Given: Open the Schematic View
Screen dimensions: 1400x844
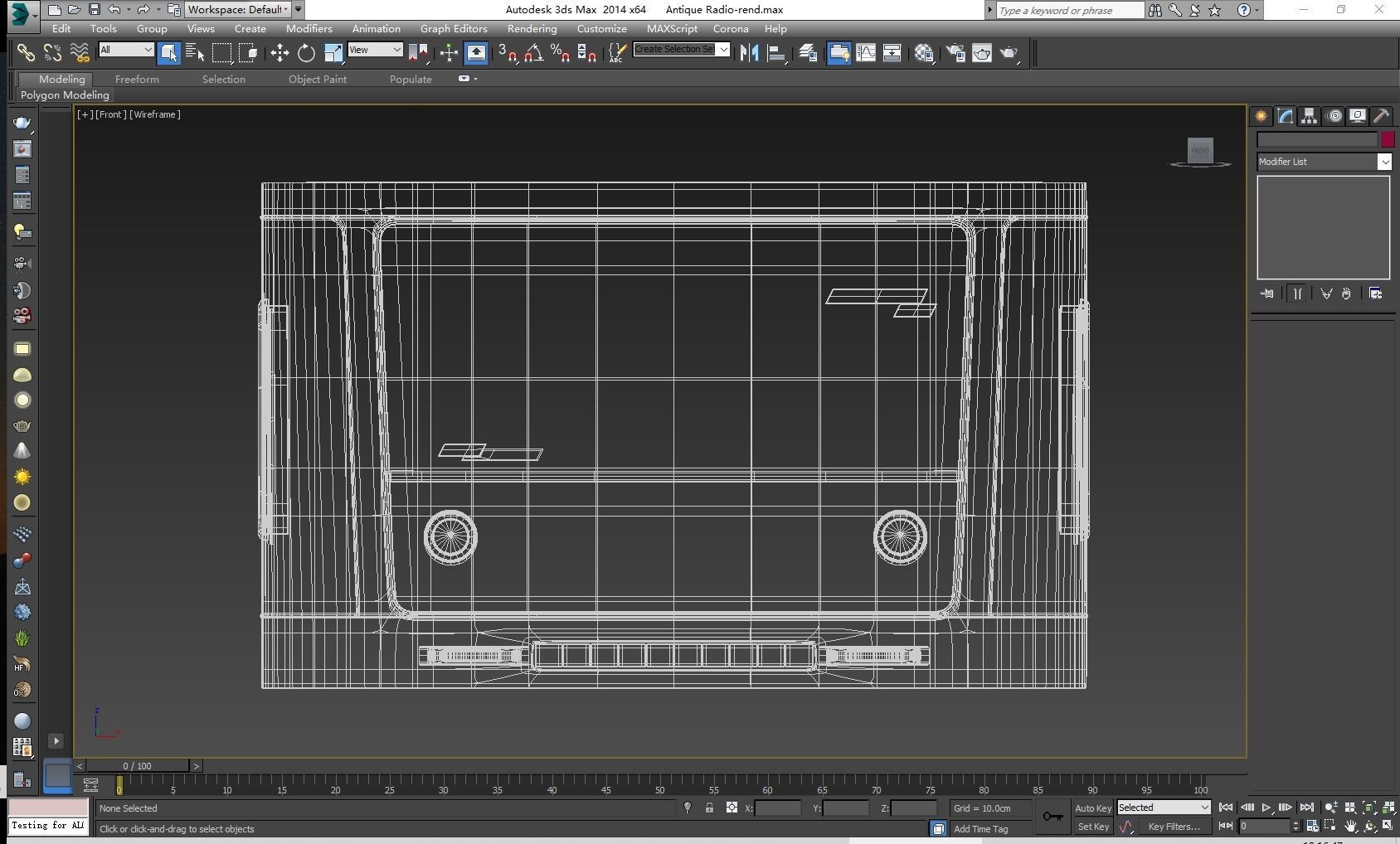Looking at the screenshot, I should coord(892,53).
